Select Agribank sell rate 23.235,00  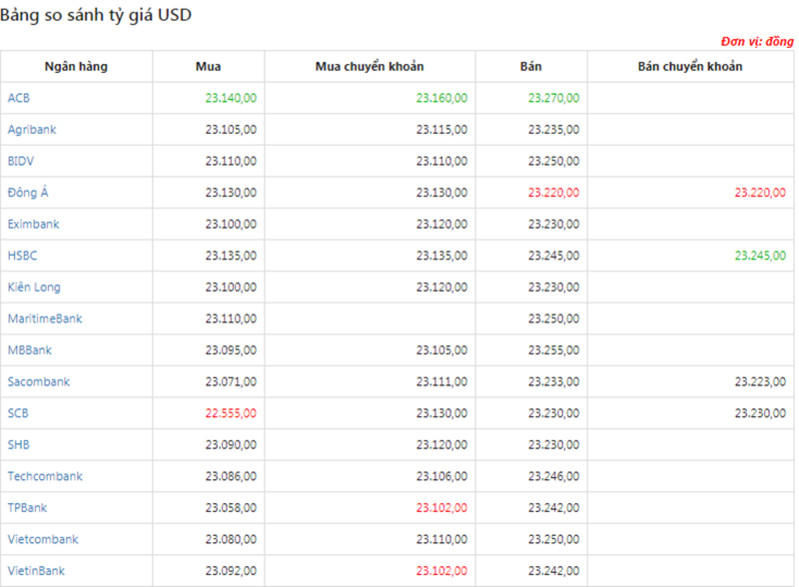point(554,129)
